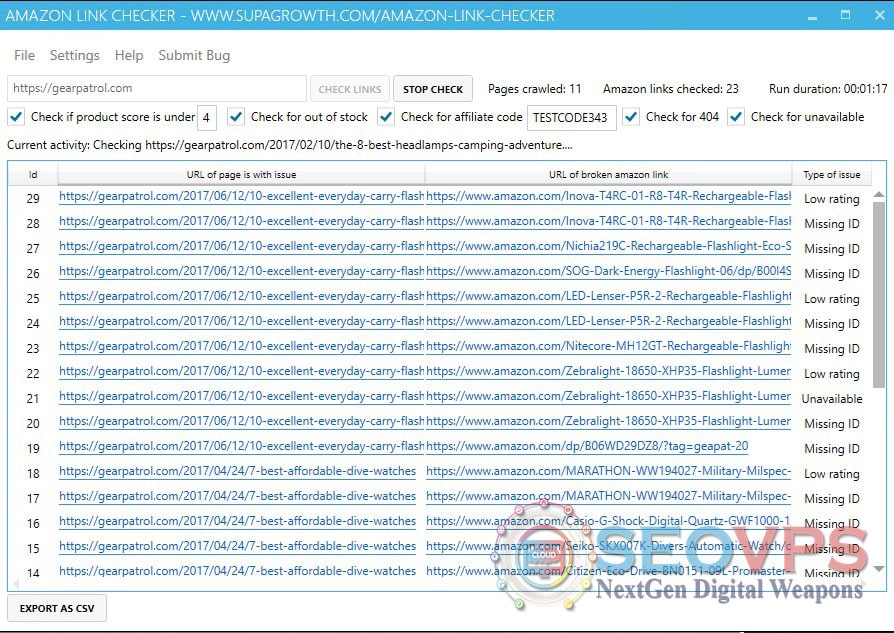Click the greyed-out CHECK LINKS button
The height and width of the screenshot is (633, 894).
pos(350,89)
